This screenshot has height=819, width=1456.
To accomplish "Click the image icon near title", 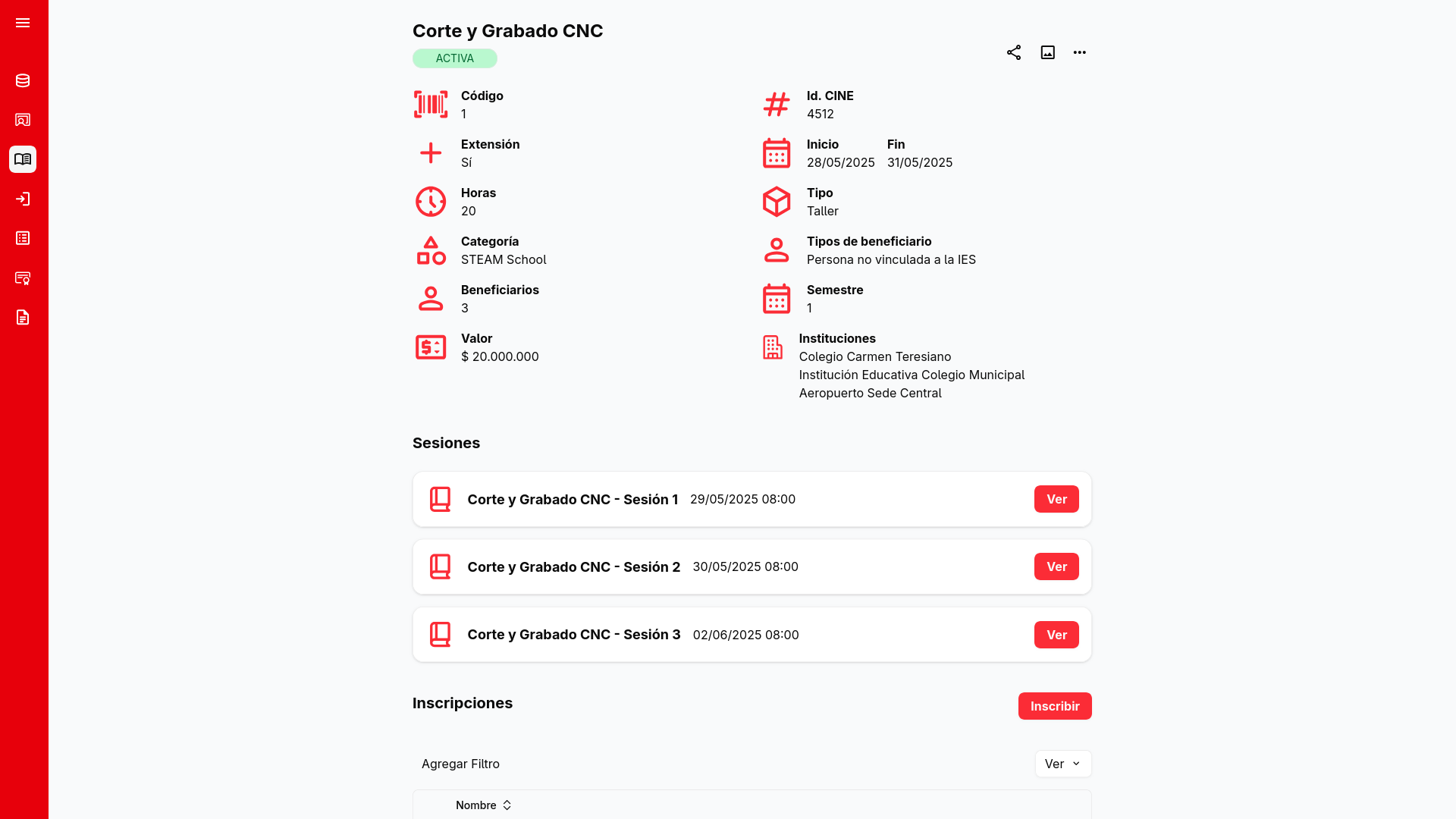I will coord(1047,52).
